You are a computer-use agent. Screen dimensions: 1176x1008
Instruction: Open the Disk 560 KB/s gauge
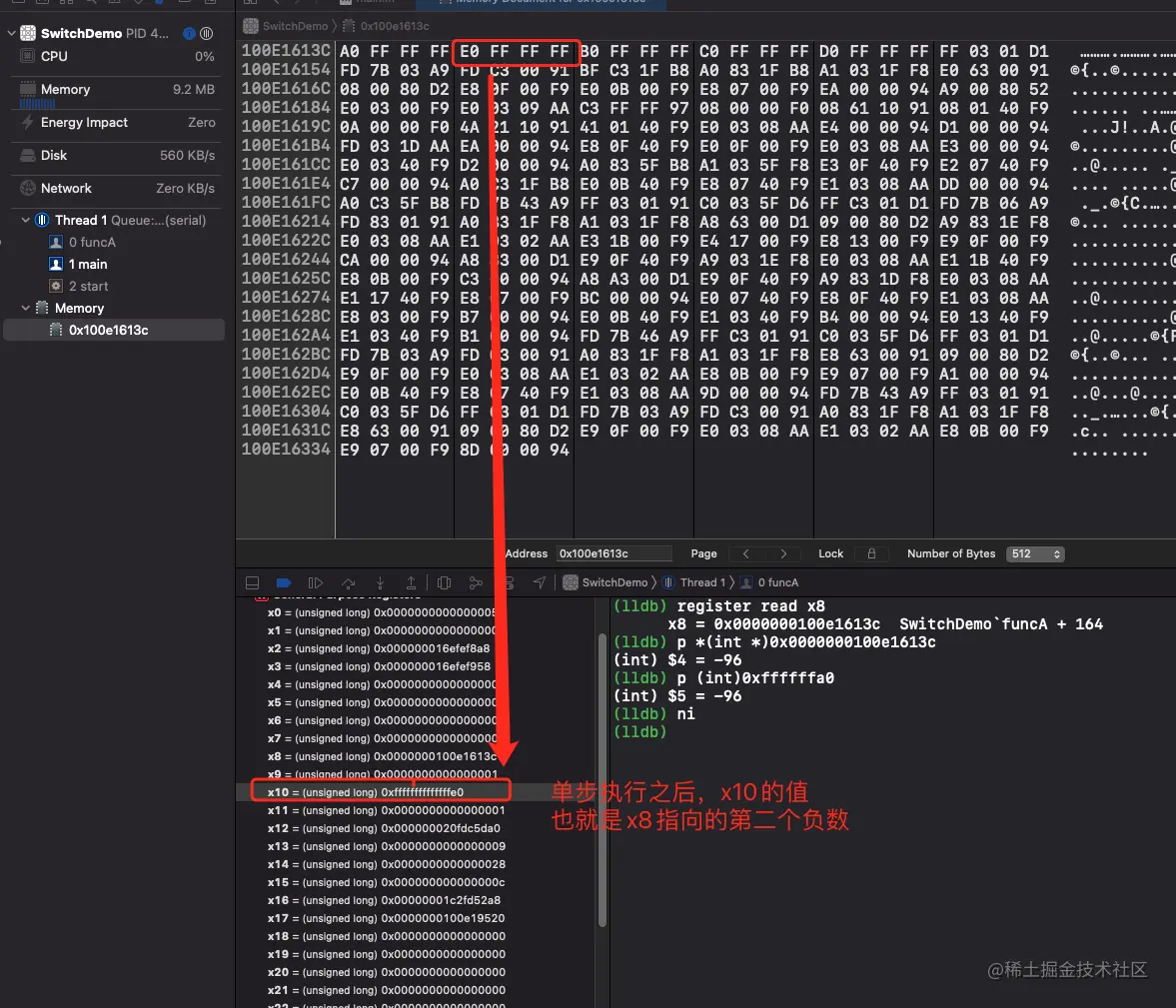117,155
